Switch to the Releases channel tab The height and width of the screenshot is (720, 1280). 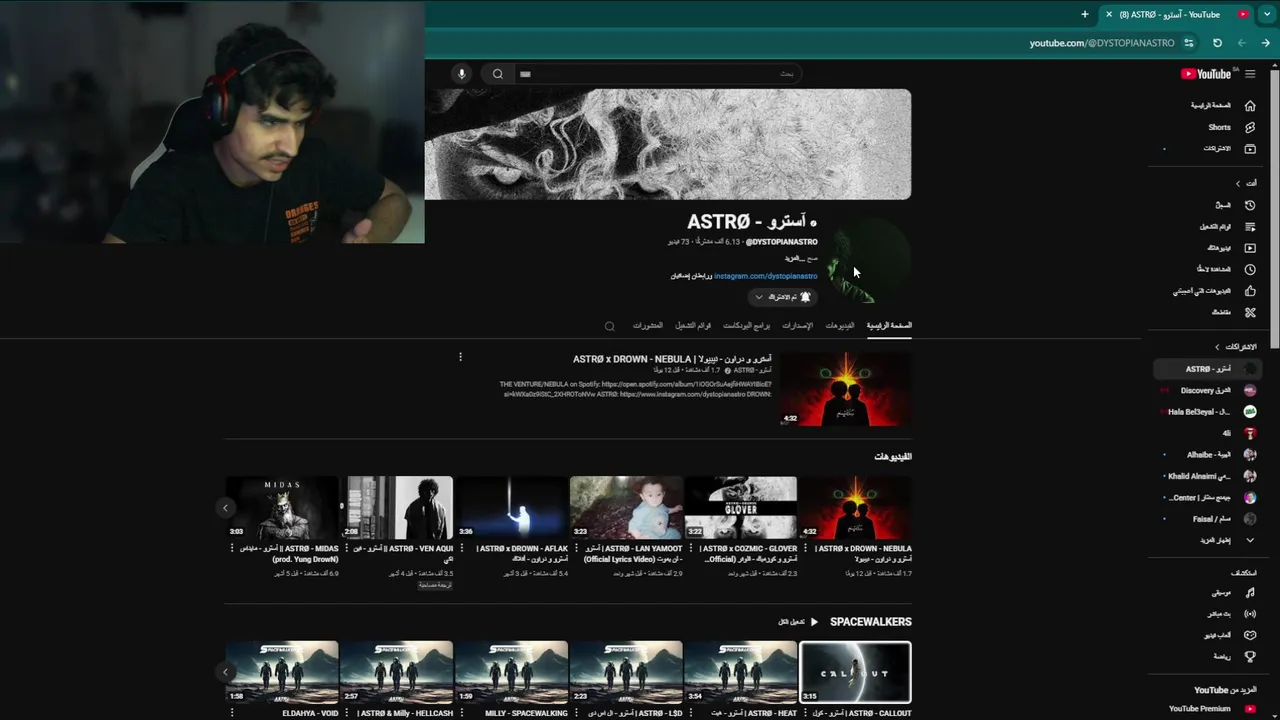[x=797, y=325]
